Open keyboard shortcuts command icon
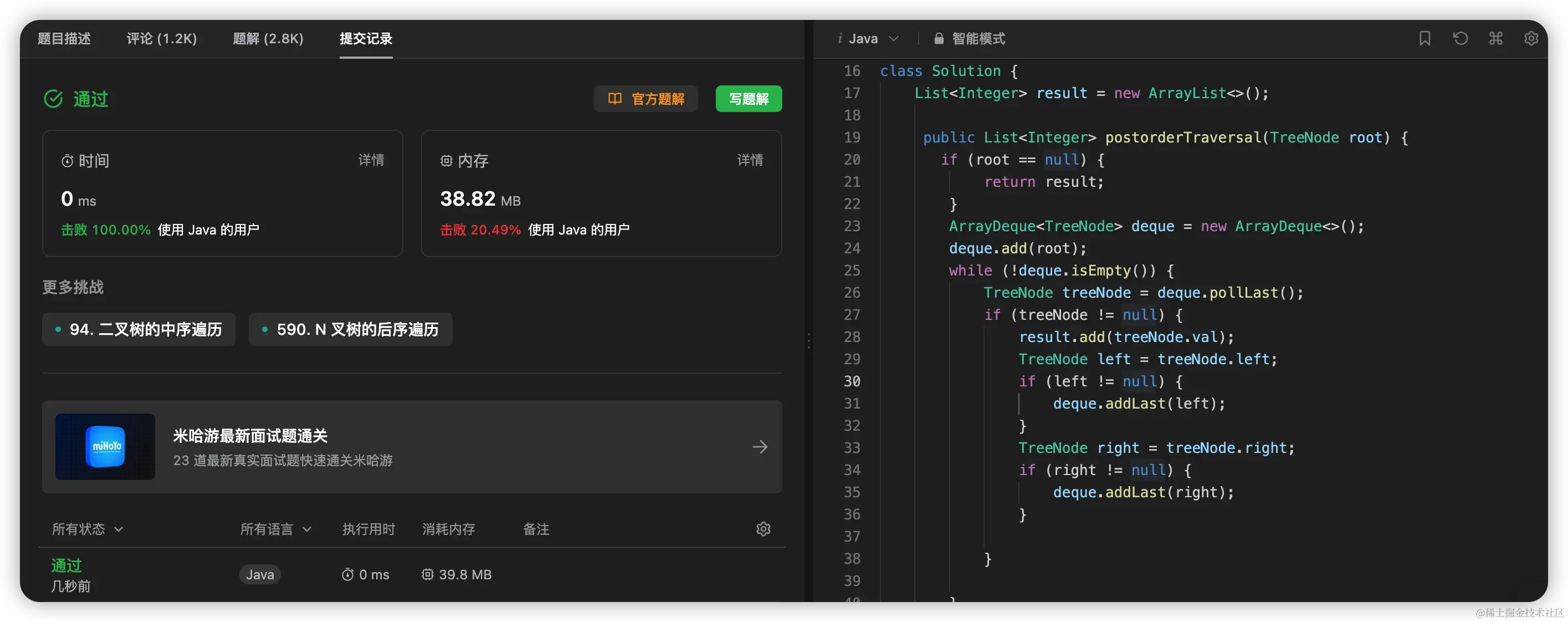The height and width of the screenshot is (622, 1568). pos(1495,38)
